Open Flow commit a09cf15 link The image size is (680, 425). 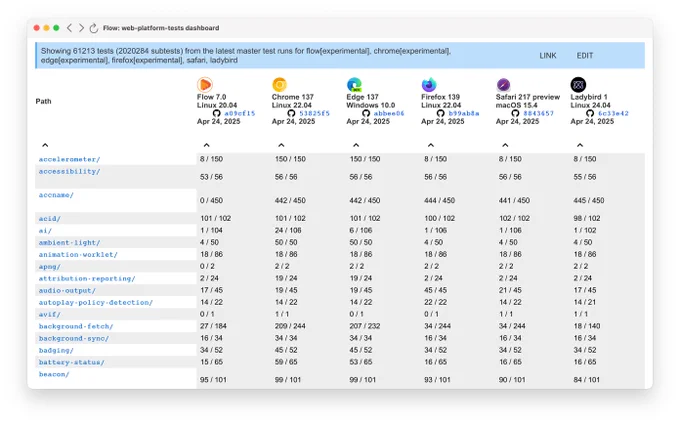point(239,113)
